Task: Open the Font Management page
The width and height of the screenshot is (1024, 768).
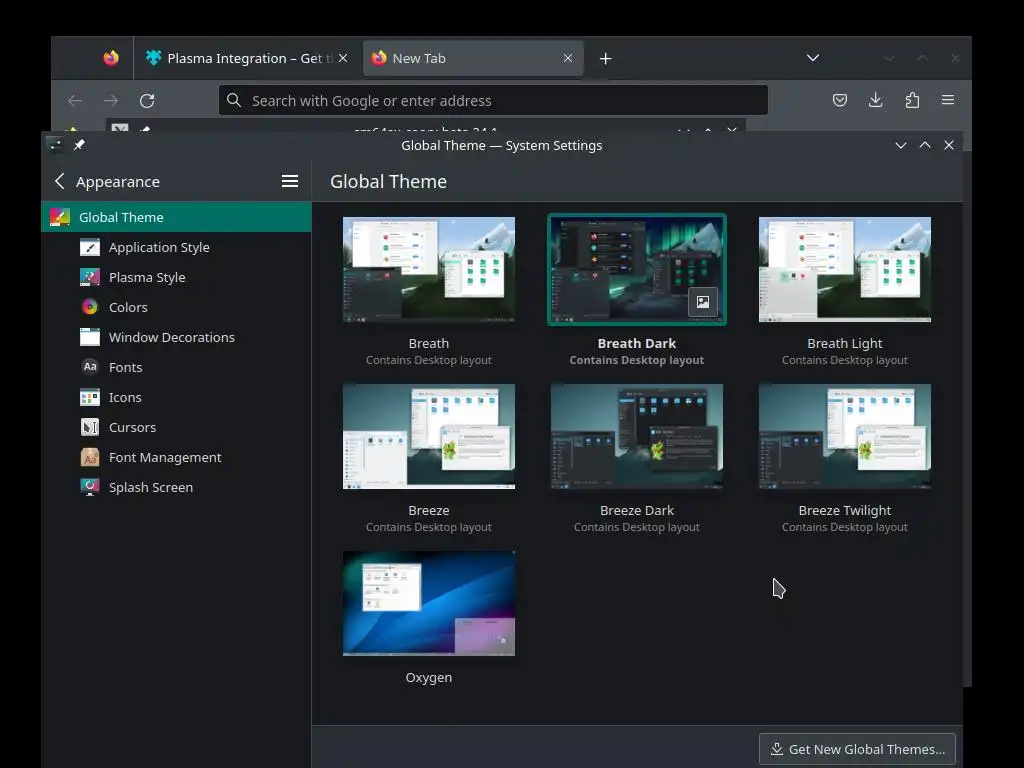Action: (176, 458)
